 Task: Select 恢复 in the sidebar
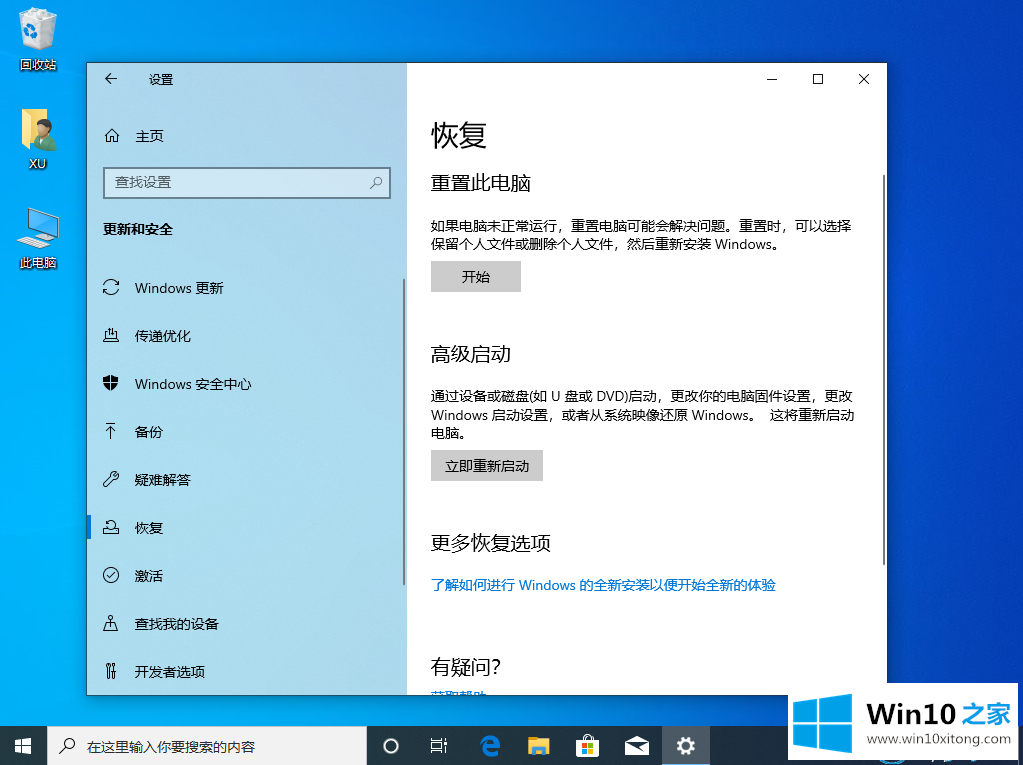click(x=132, y=528)
